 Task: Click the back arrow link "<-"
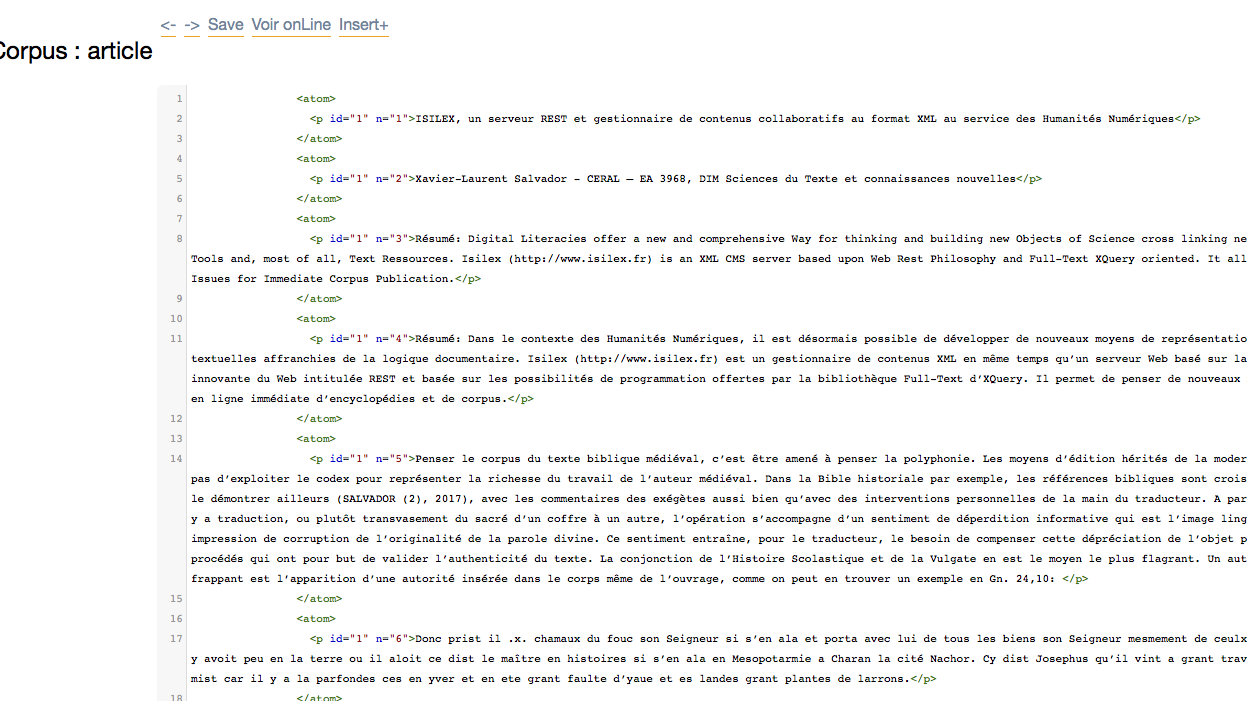168,25
